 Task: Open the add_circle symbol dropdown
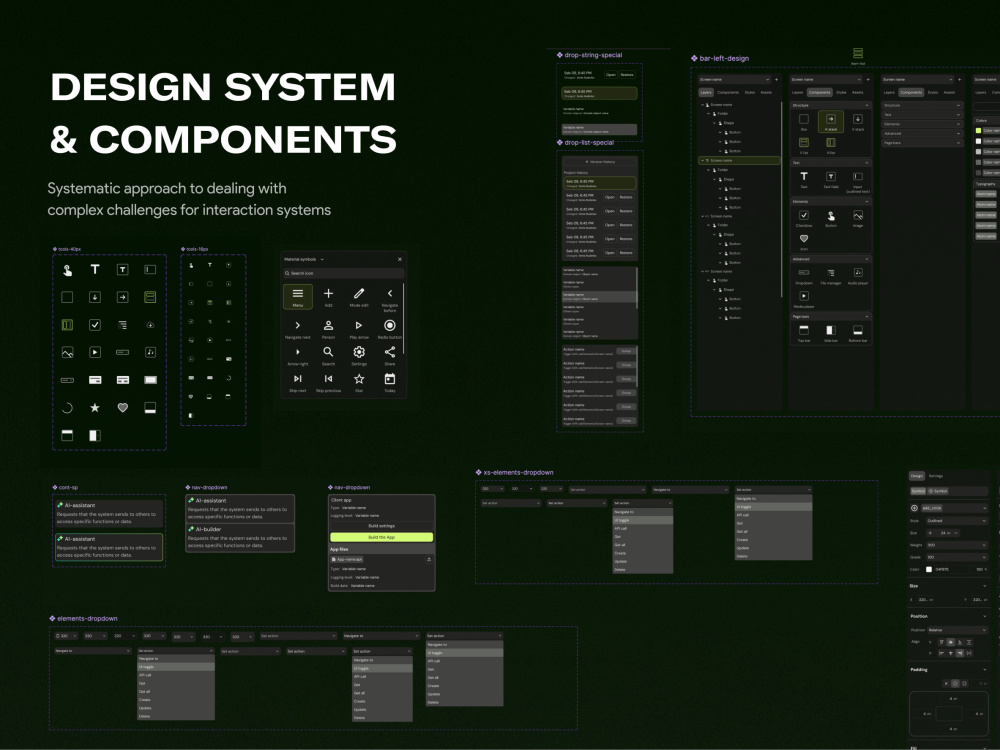click(x=955, y=508)
